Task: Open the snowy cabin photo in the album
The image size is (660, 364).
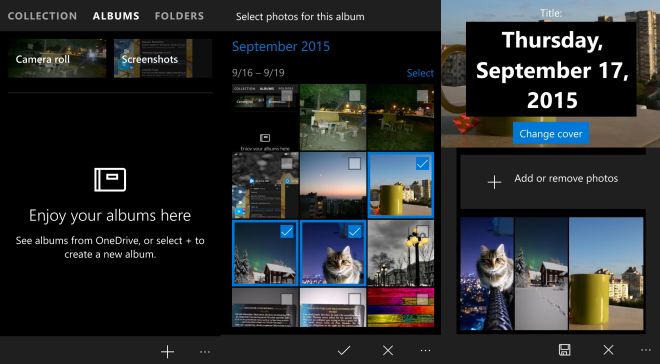Action: click(x=541, y=274)
